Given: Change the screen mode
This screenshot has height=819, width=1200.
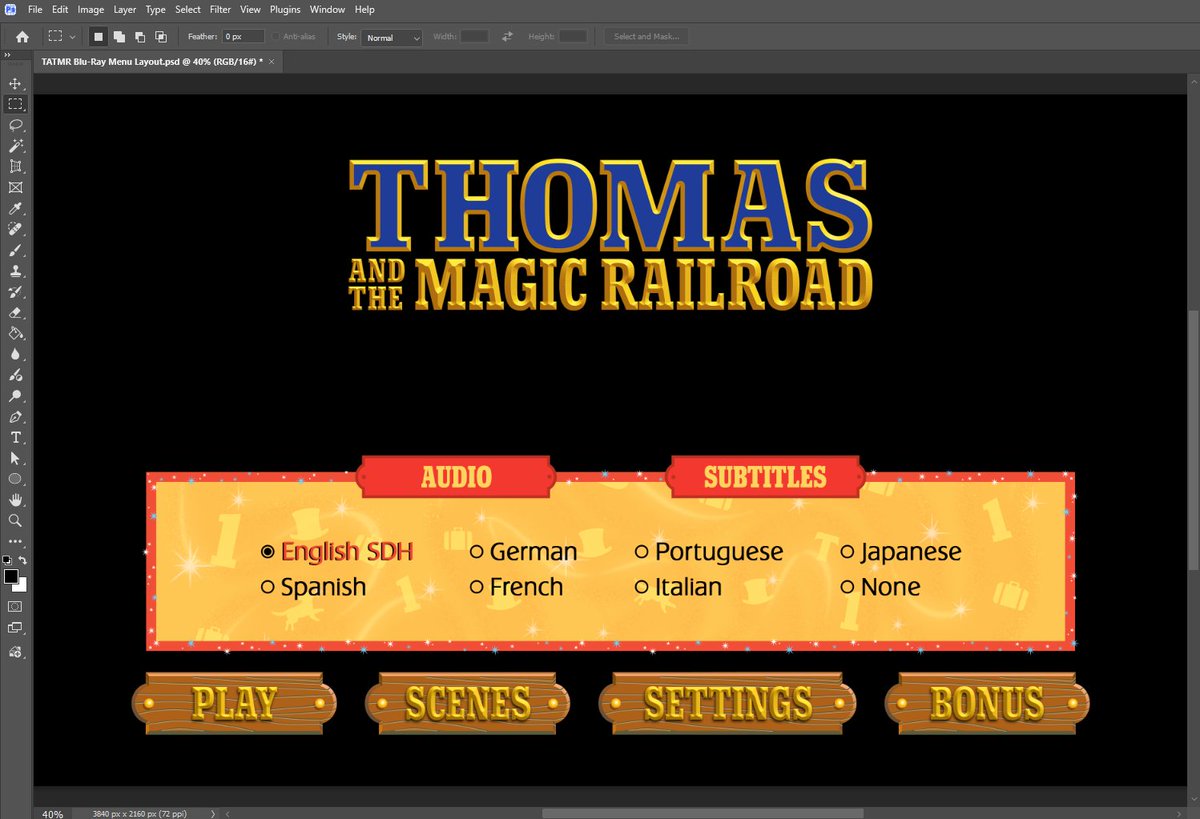Looking at the screenshot, I should [16, 628].
